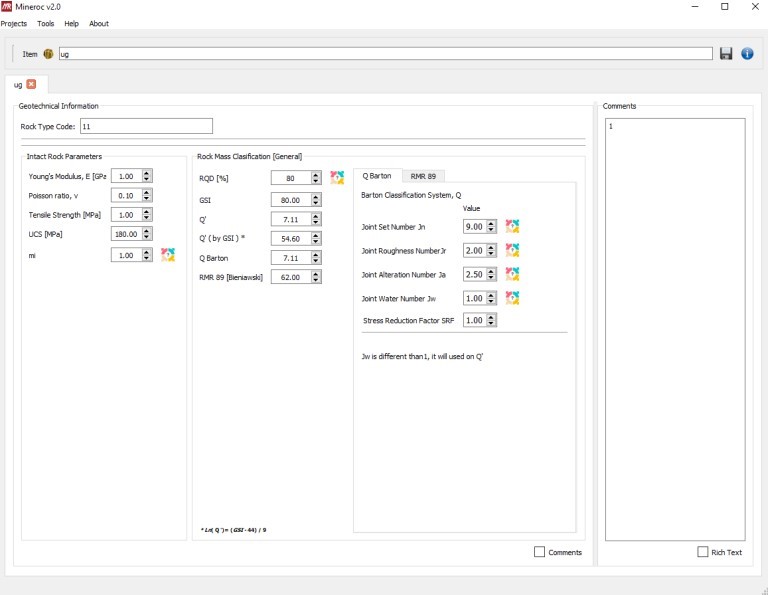Image resolution: width=768 pixels, height=595 pixels.
Task: Open helper icon for Joint Alteration Number Ja
Action: (512, 274)
